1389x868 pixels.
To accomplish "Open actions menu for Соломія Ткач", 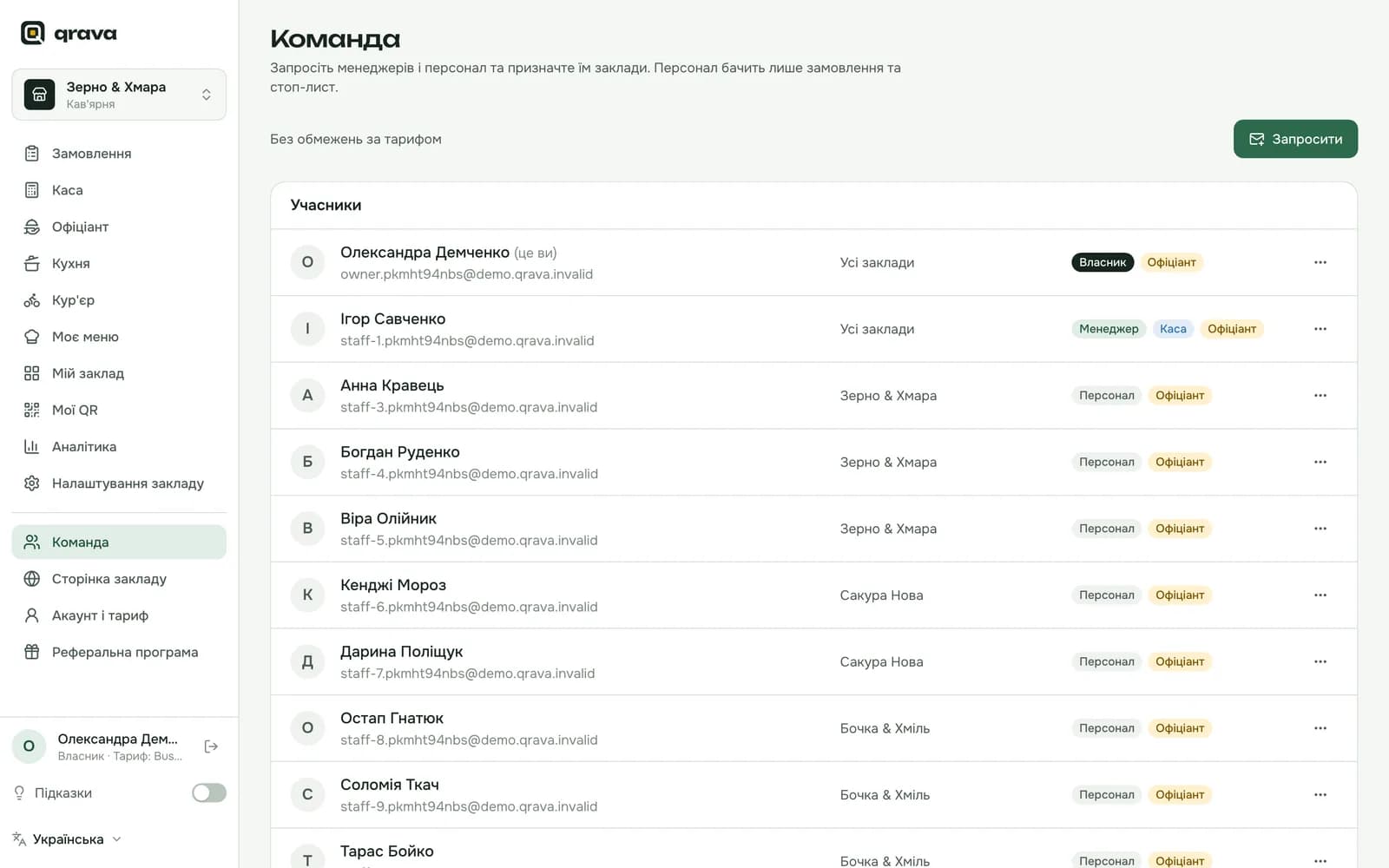I will click(1320, 794).
